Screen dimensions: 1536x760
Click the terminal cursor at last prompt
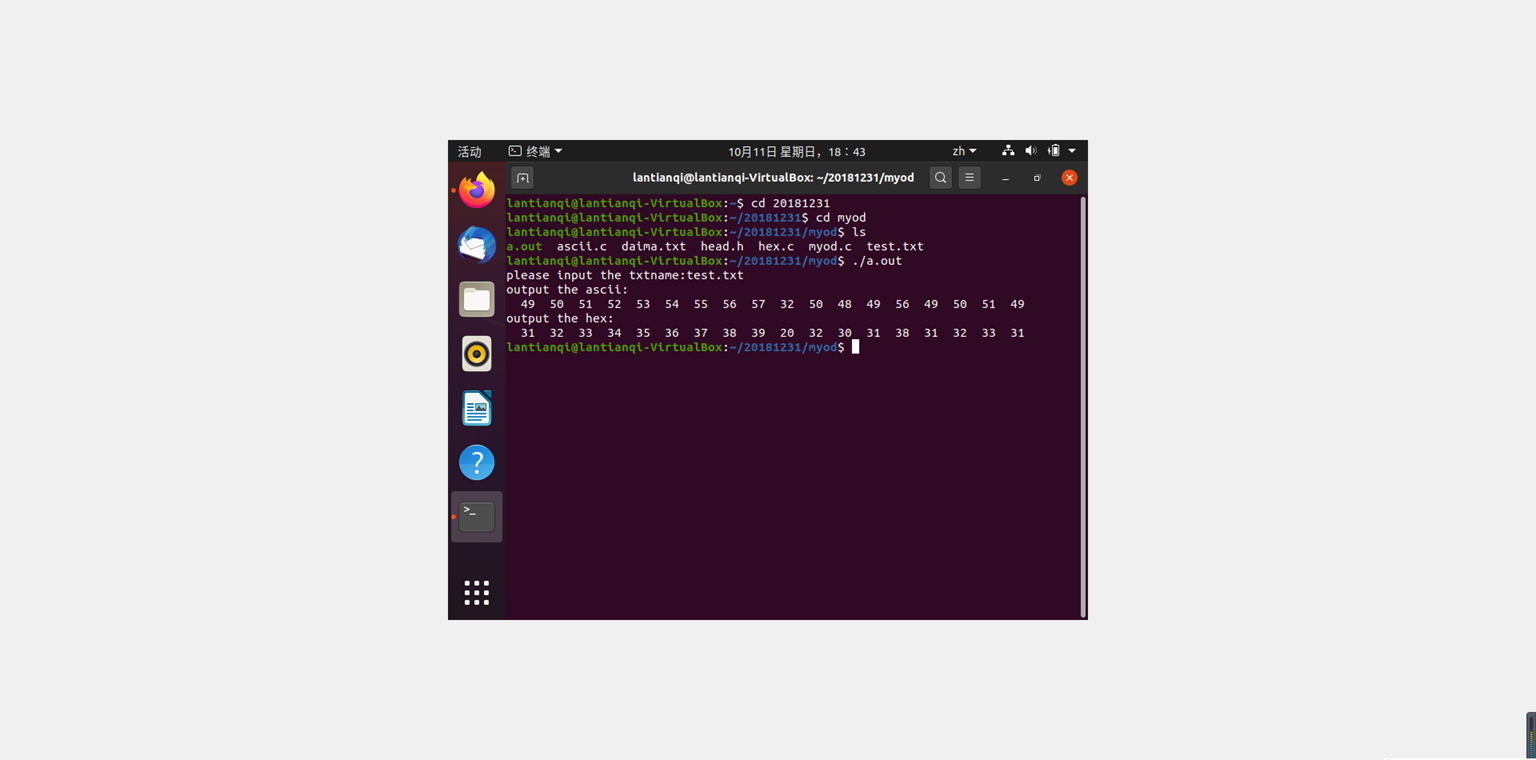855,347
